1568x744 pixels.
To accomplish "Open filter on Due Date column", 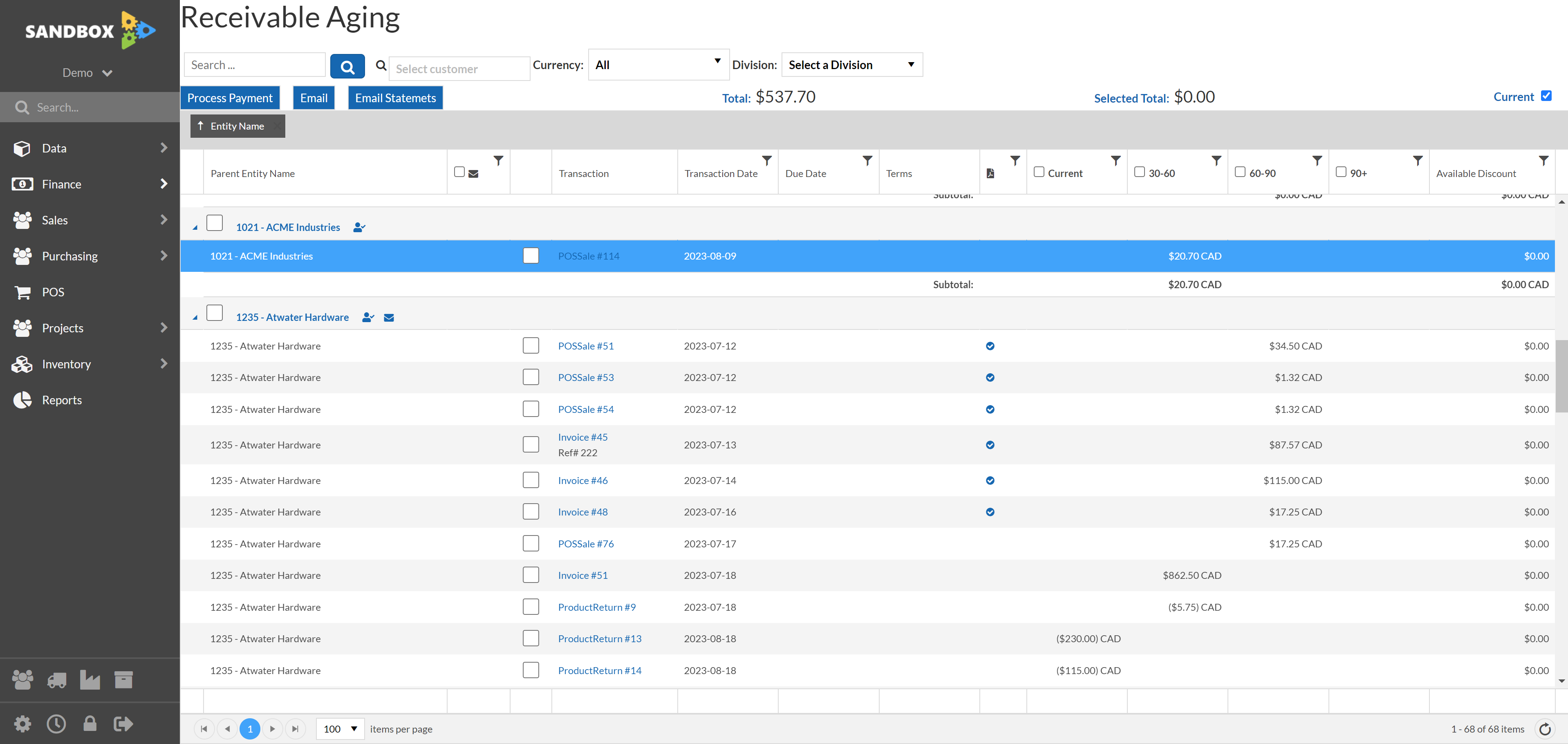I will 867,161.
